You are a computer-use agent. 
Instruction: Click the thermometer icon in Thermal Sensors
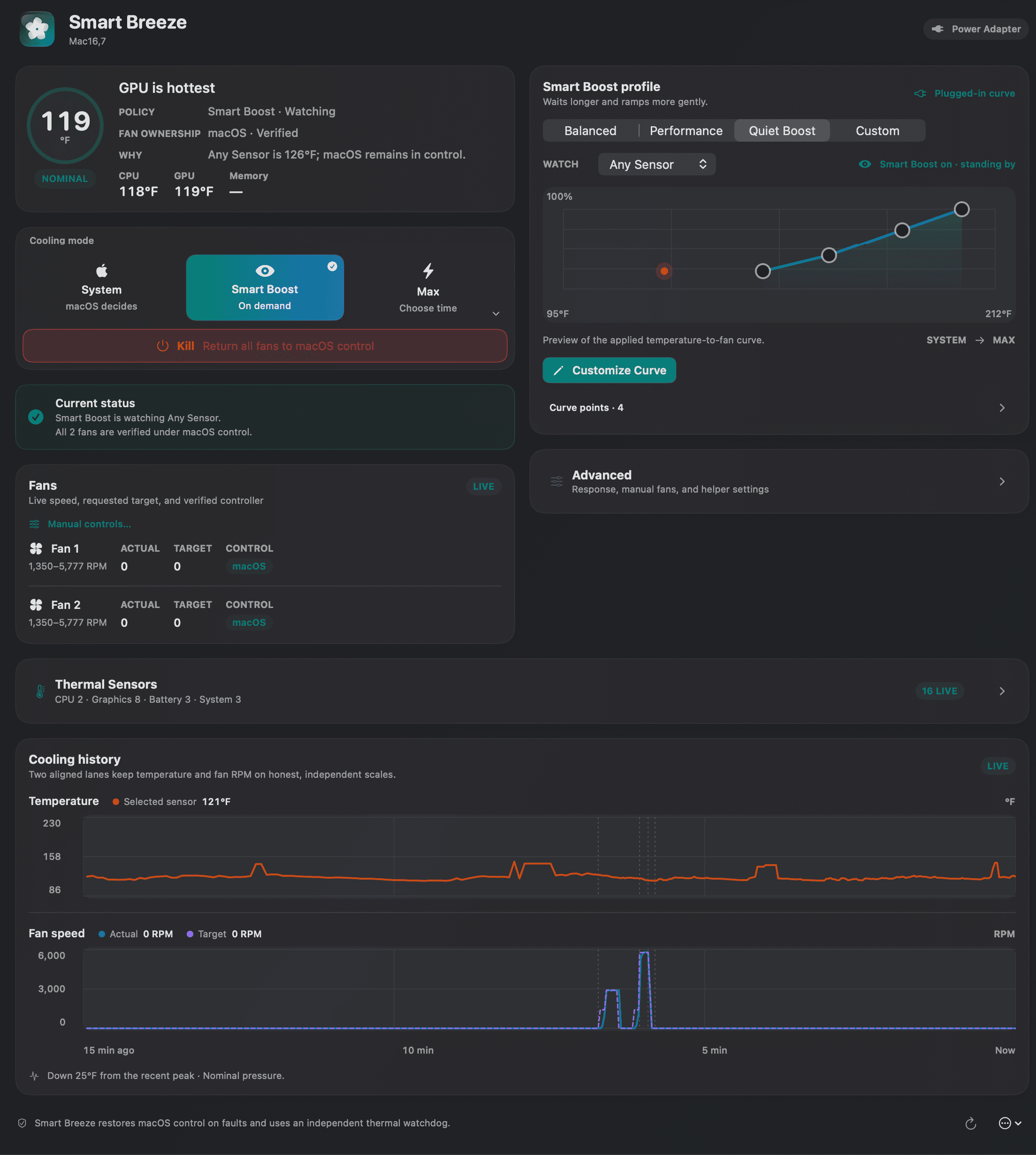tap(40, 691)
